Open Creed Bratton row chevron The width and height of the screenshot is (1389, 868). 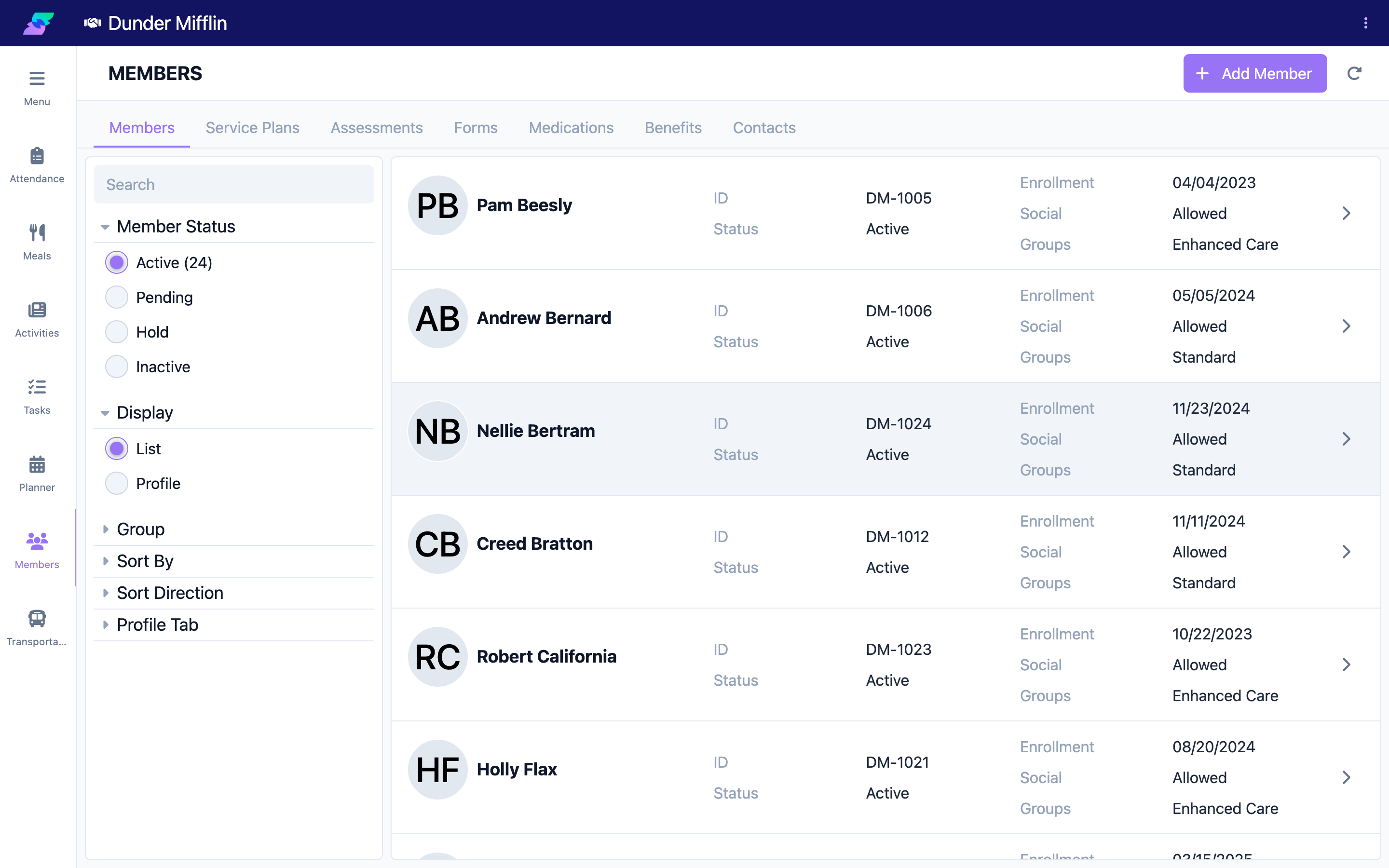click(x=1347, y=552)
